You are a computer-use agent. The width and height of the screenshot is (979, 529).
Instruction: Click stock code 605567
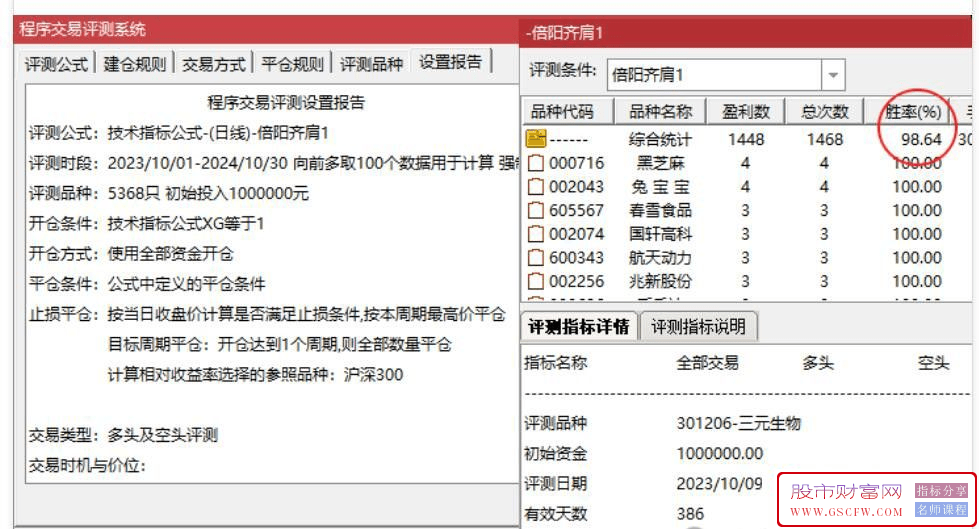click(x=576, y=210)
